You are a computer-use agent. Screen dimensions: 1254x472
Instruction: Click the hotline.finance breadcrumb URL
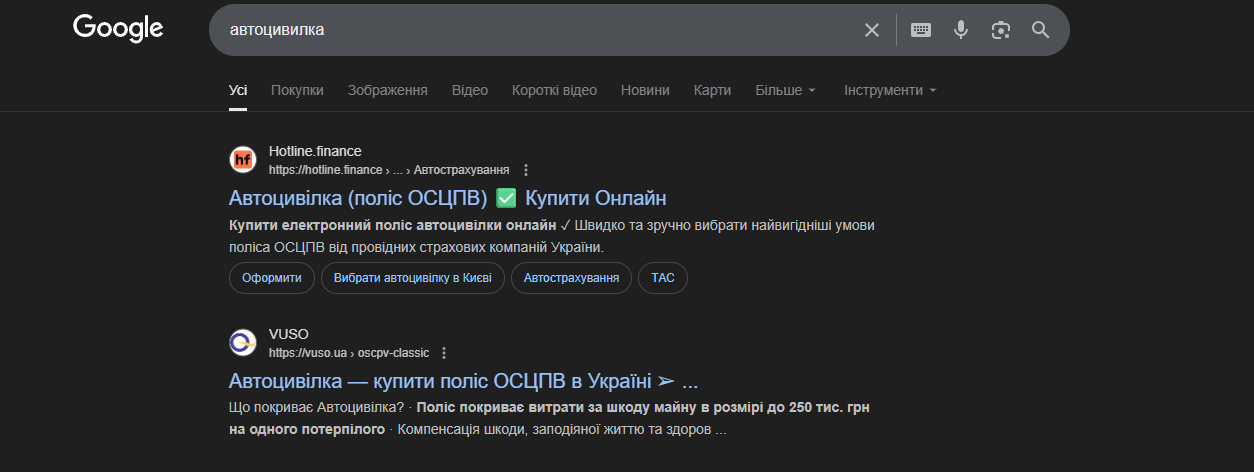click(389, 170)
